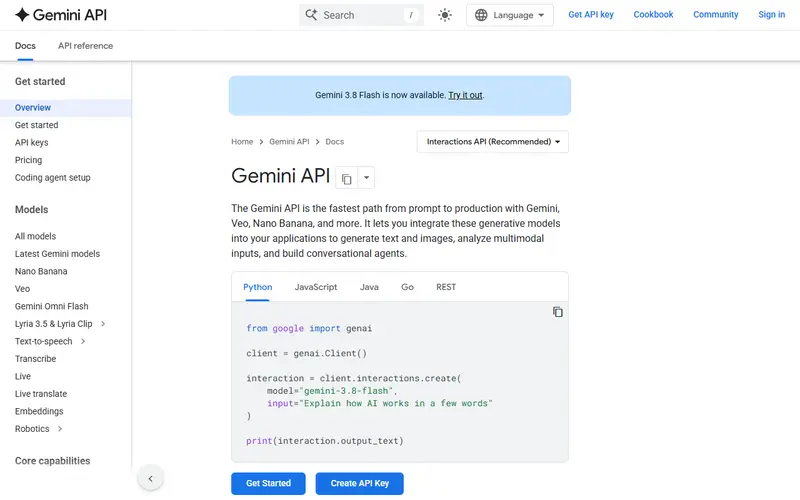Switch to the Docs tab
Image resolution: width=800 pixels, height=500 pixels.
(x=25, y=46)
